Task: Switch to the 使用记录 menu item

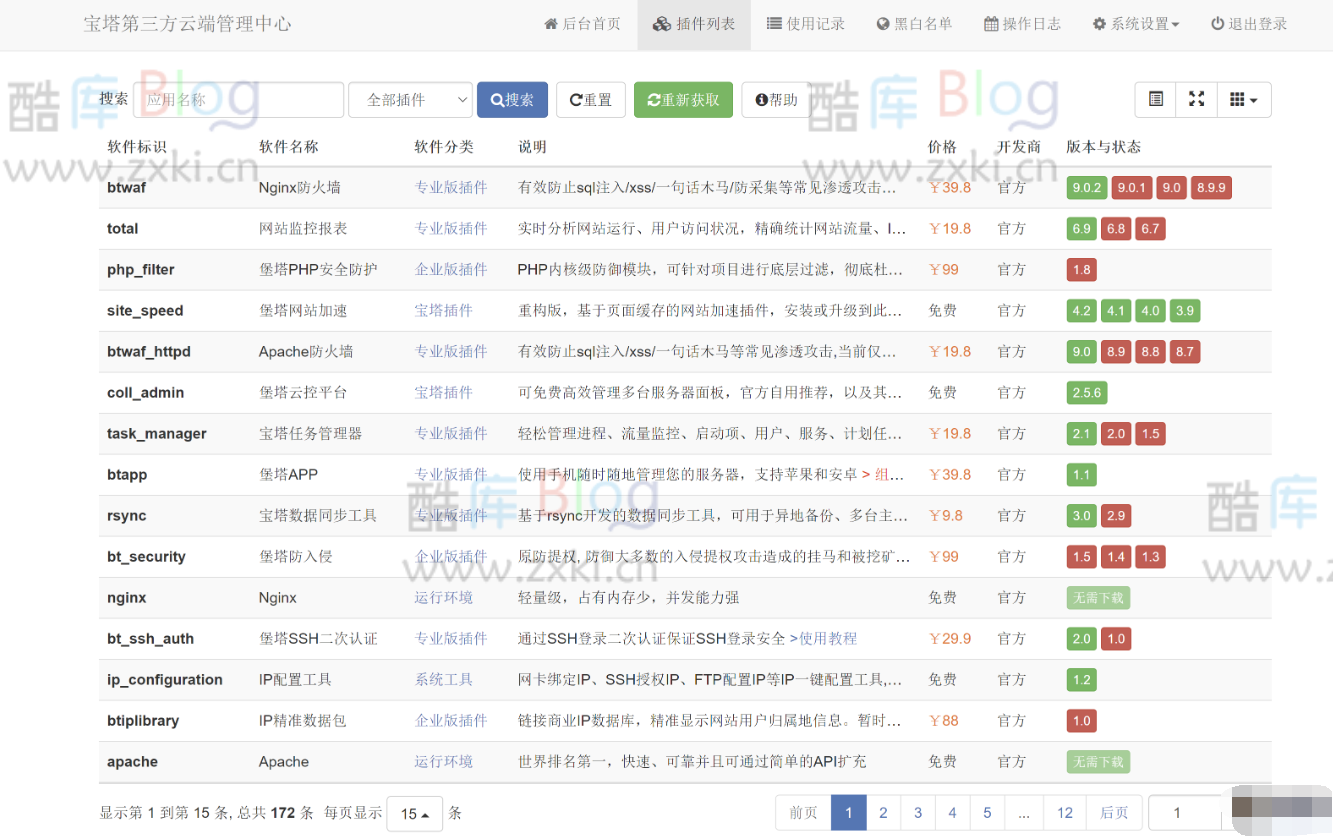Action: (806, 23)
